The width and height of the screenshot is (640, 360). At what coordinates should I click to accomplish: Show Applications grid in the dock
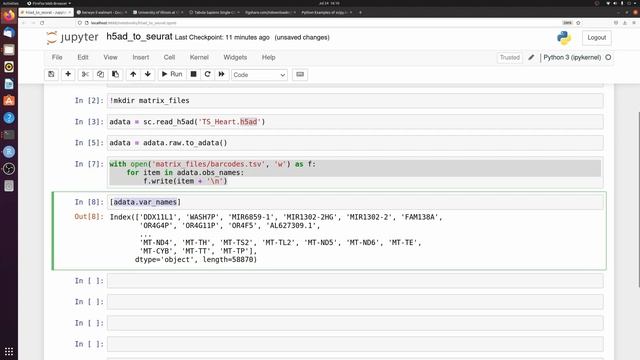point(9,351)
